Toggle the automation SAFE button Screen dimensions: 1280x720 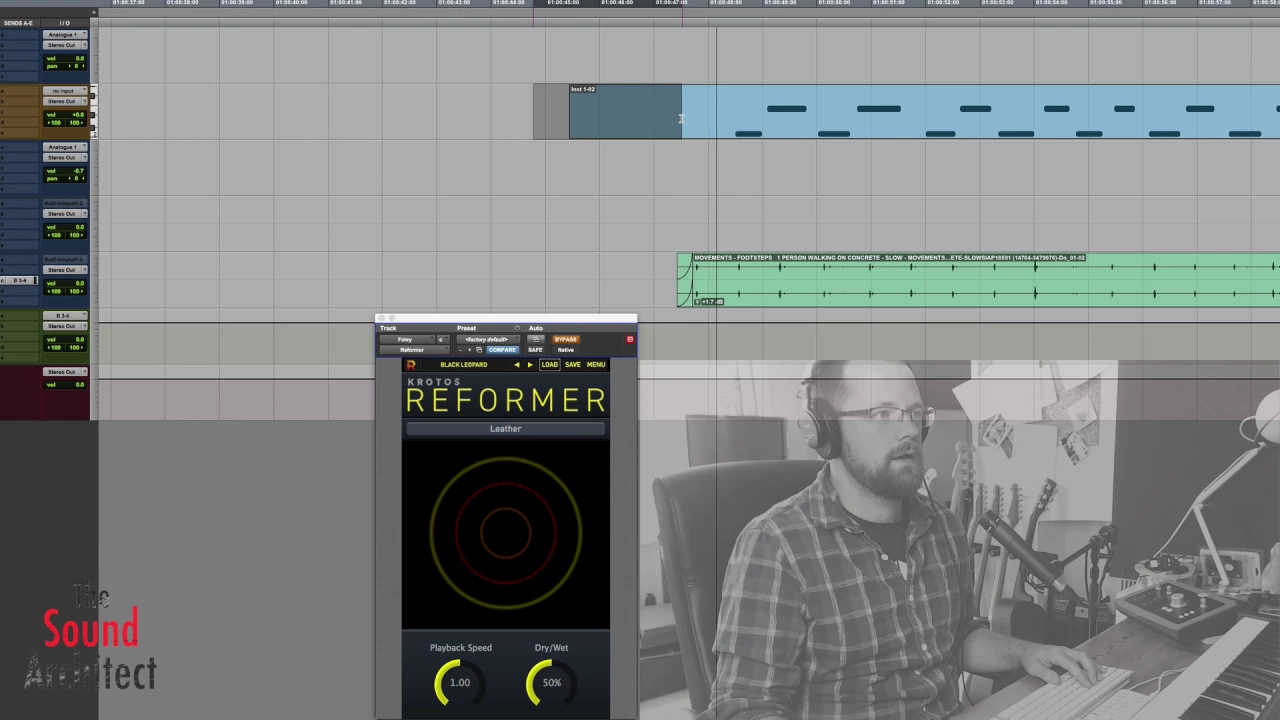(x=535, y=350)
